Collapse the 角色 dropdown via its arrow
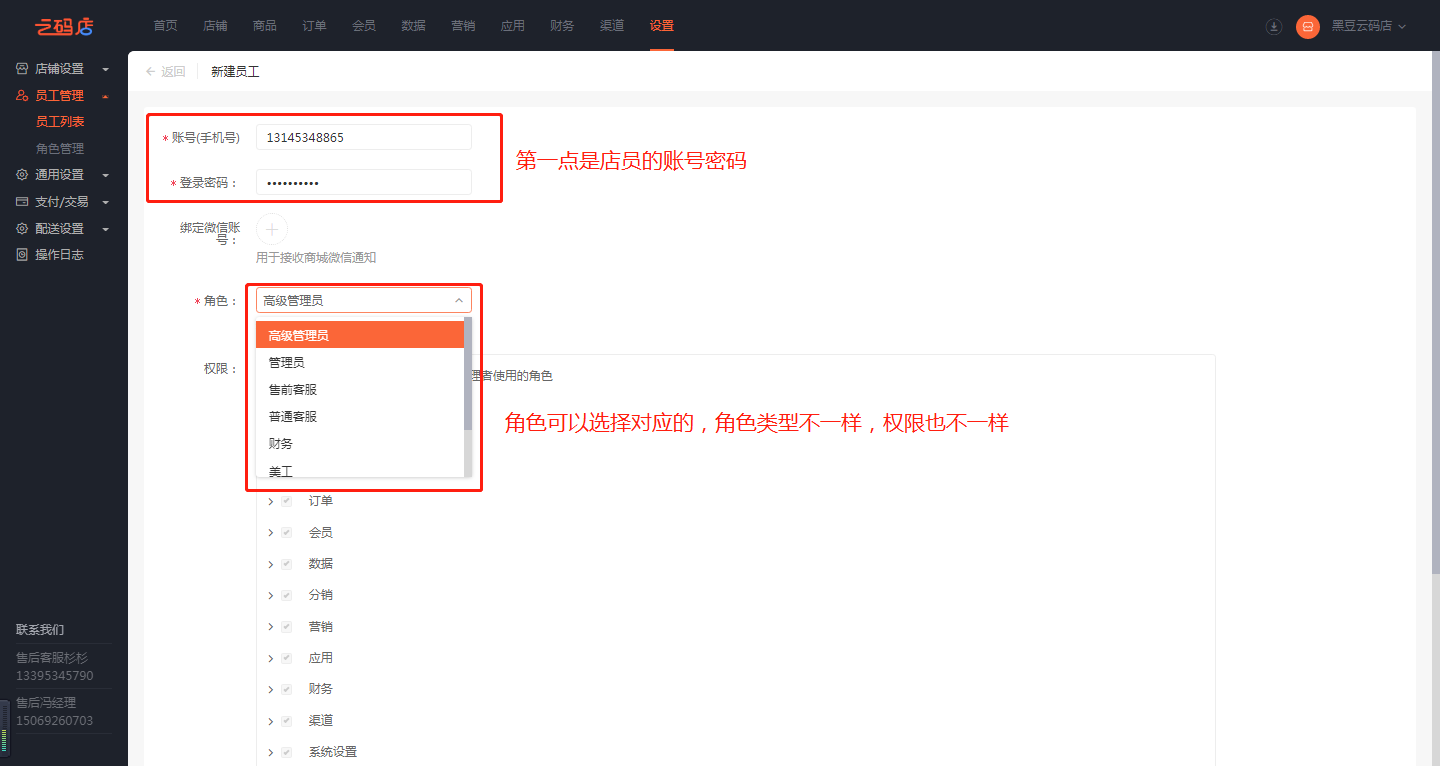The width and height of the screenshot is (1440, 766). tap(459, 300)
